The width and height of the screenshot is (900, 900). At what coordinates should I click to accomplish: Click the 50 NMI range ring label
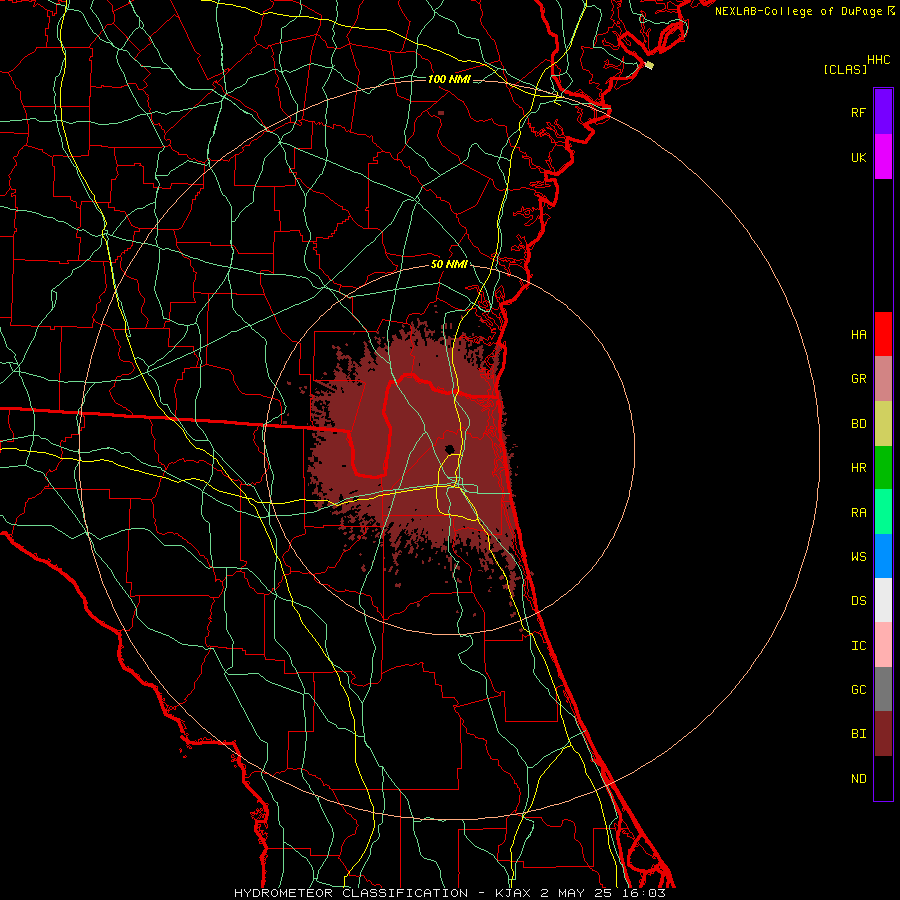pyautogui.click(x=449, y=265)
